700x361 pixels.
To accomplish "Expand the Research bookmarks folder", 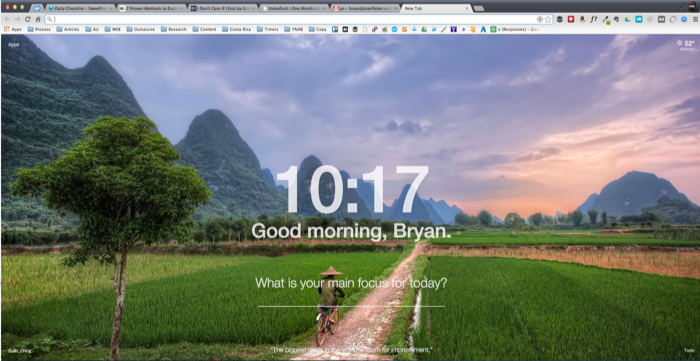I will pos(174,29).
